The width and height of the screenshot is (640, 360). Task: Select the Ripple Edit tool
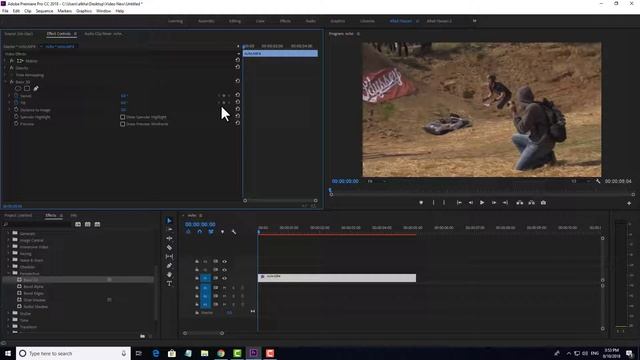(x=169, y=238)
